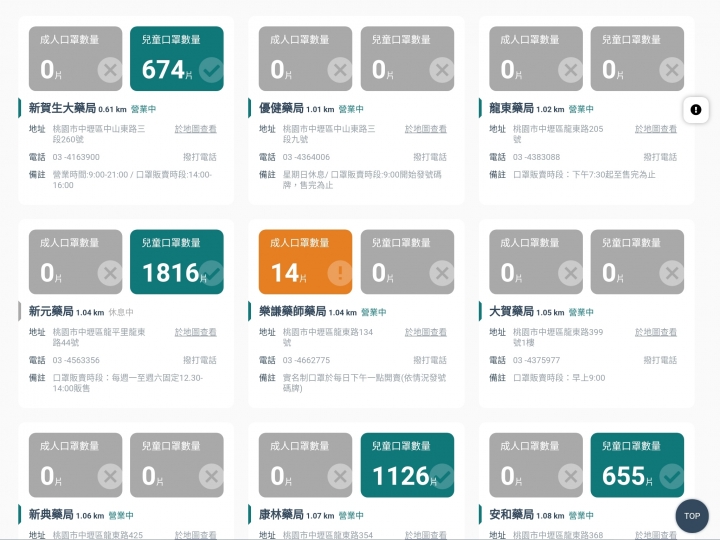The width and height of the screenshot is (720, 540).
Task: Select the 龍東藥局 pharmacy name
Action: click(511, 108)
